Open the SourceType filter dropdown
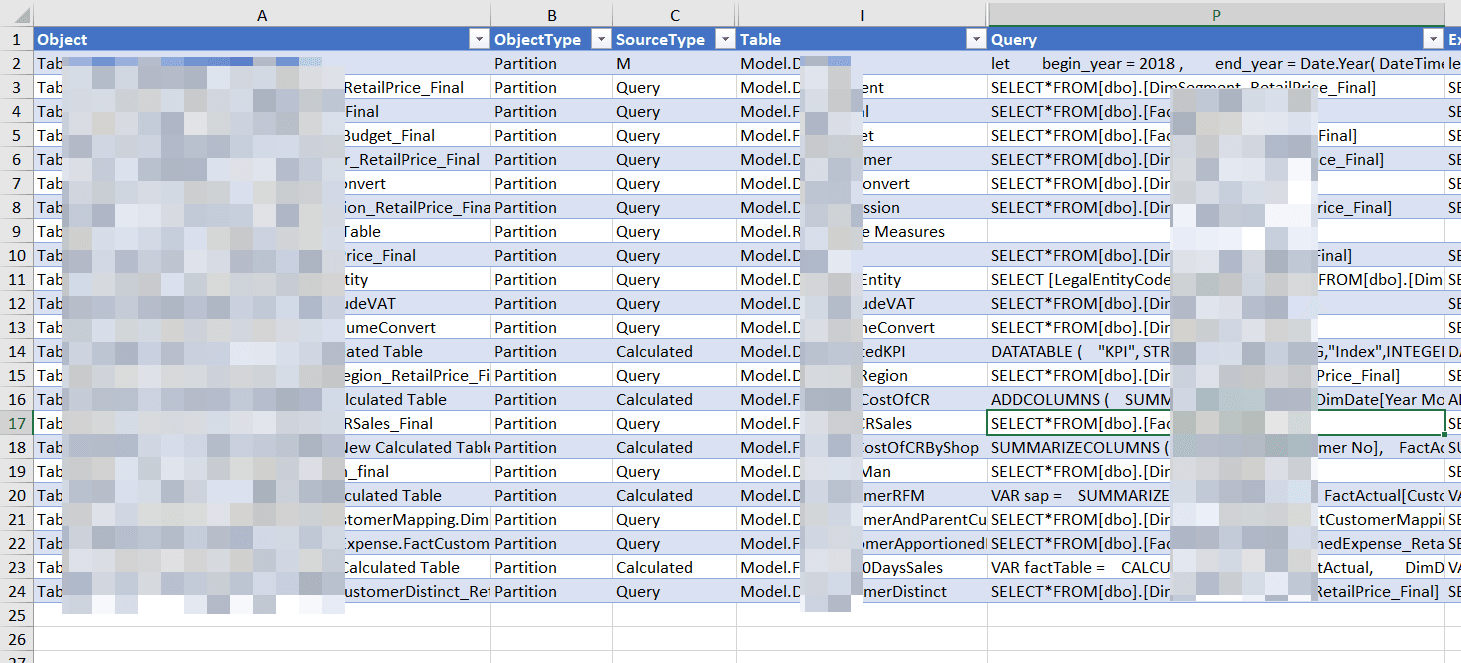 tap(725, 40)
